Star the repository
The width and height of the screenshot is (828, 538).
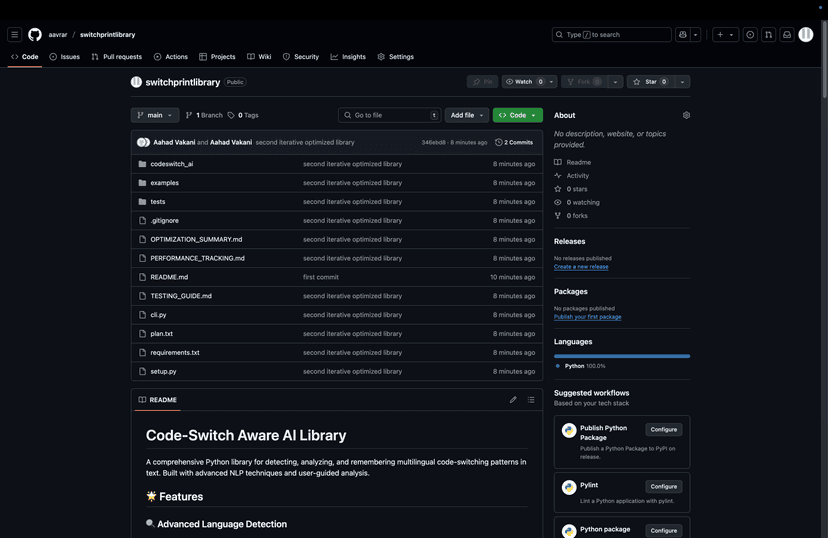(650, 82)
